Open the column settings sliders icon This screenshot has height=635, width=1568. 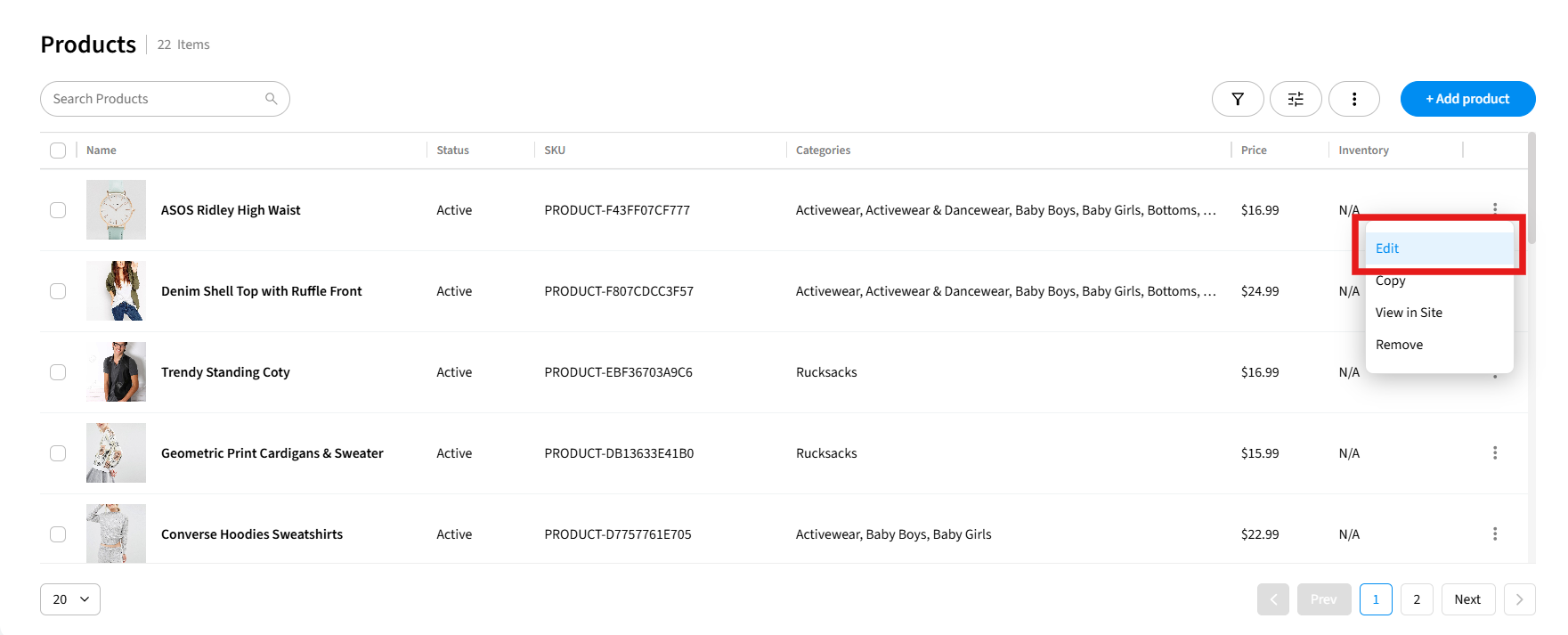pos(1295,99)
